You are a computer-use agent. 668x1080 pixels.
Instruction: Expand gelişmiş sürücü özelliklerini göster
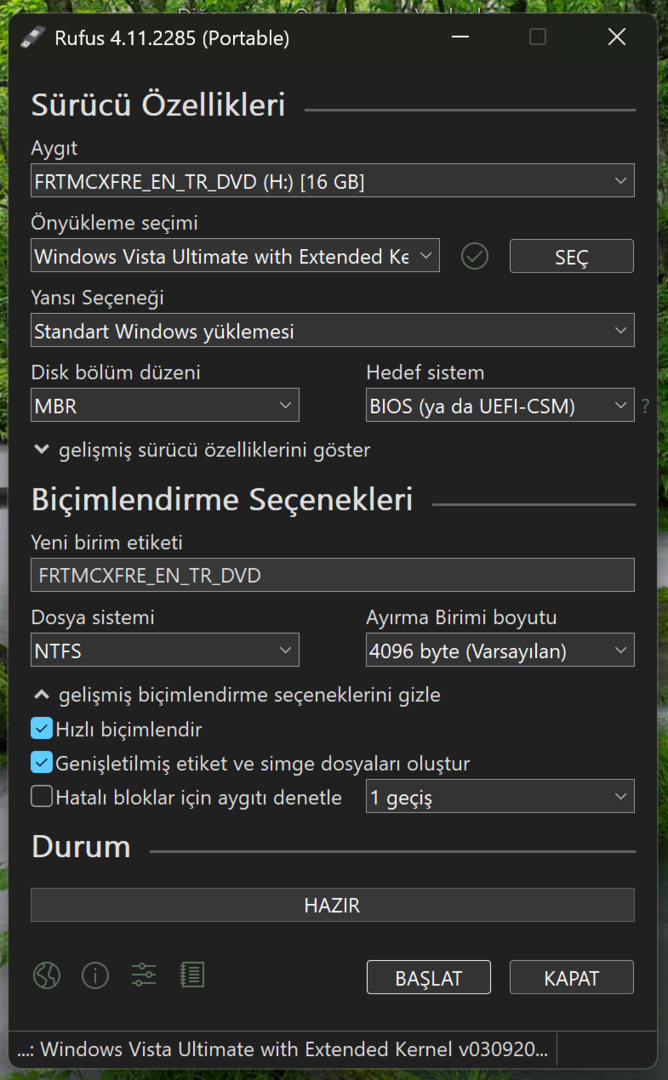tap(202, 450)
